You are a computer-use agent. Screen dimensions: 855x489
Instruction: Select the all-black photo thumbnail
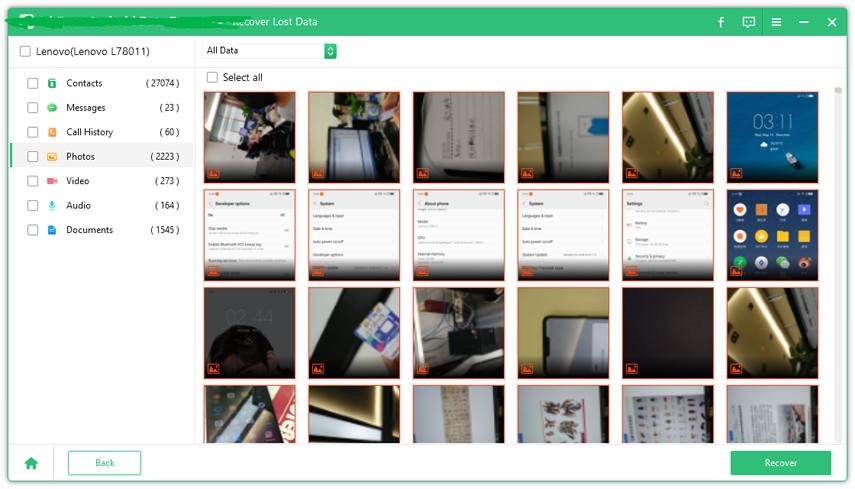click(x=668, y=333)
